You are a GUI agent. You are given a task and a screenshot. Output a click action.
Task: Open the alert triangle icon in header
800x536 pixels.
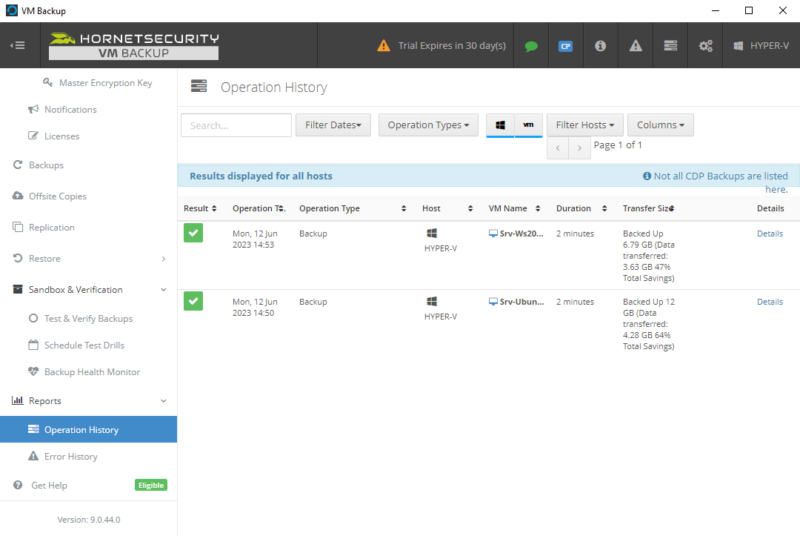coord(635,46)
